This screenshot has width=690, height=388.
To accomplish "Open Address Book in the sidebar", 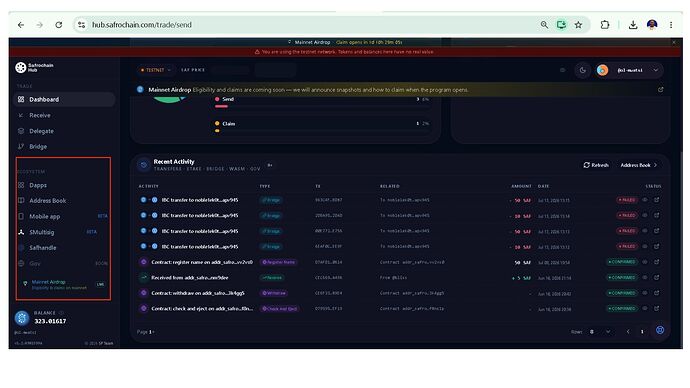I will click(x=48, y=201).
